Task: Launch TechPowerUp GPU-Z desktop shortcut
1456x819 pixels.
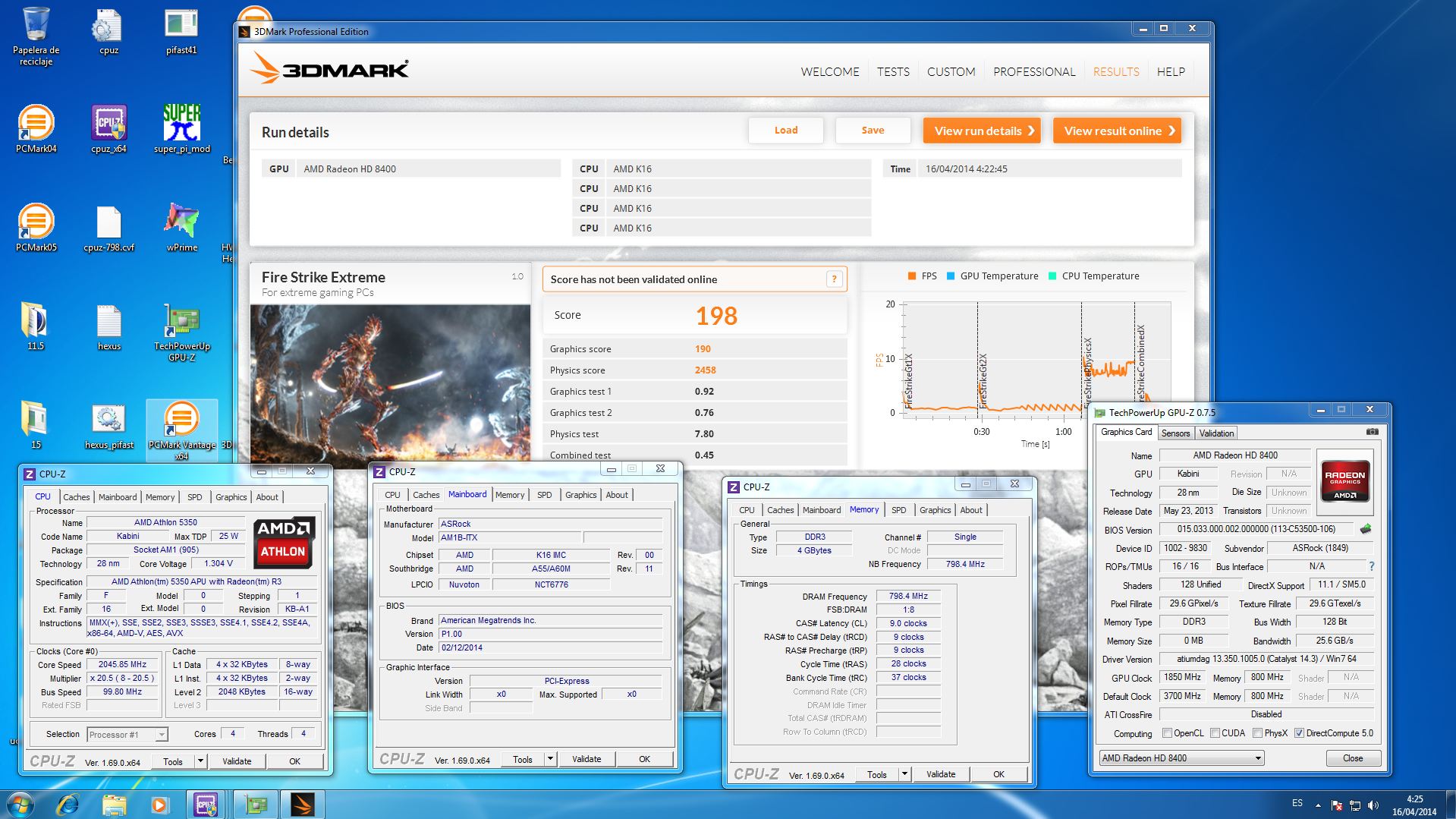Action: pos(181,332)
